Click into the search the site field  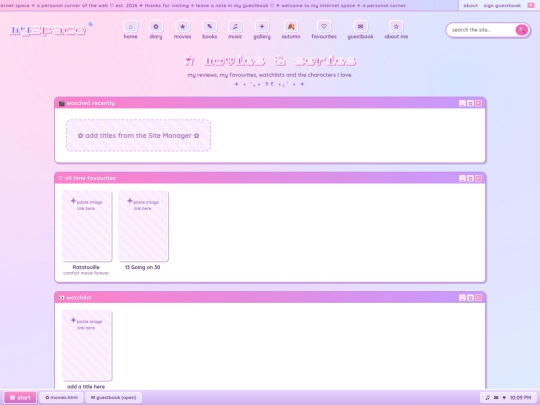[482, 30]
